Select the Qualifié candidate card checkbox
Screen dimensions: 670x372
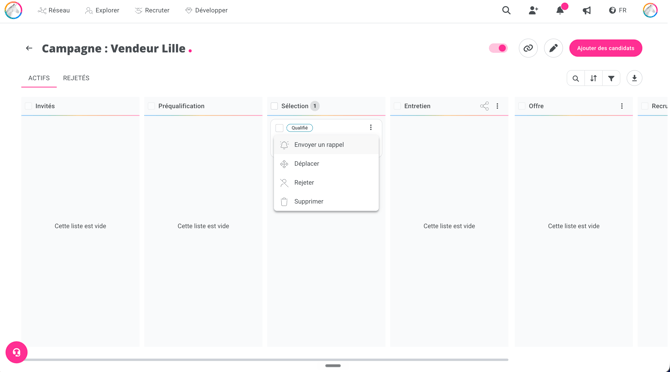tap(279, 128)
